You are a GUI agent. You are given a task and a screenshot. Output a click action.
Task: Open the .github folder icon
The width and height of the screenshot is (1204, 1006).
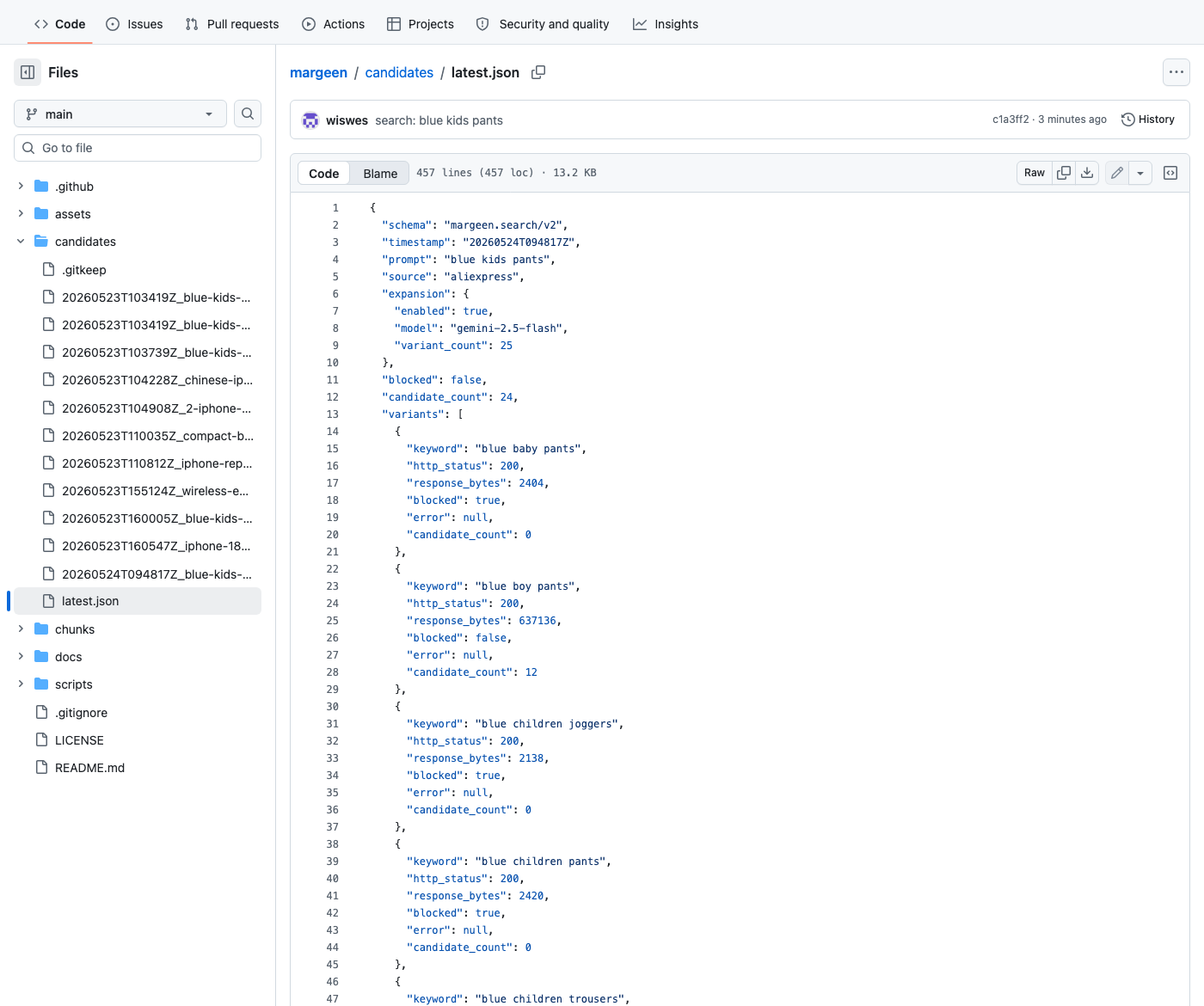[41, 187]
